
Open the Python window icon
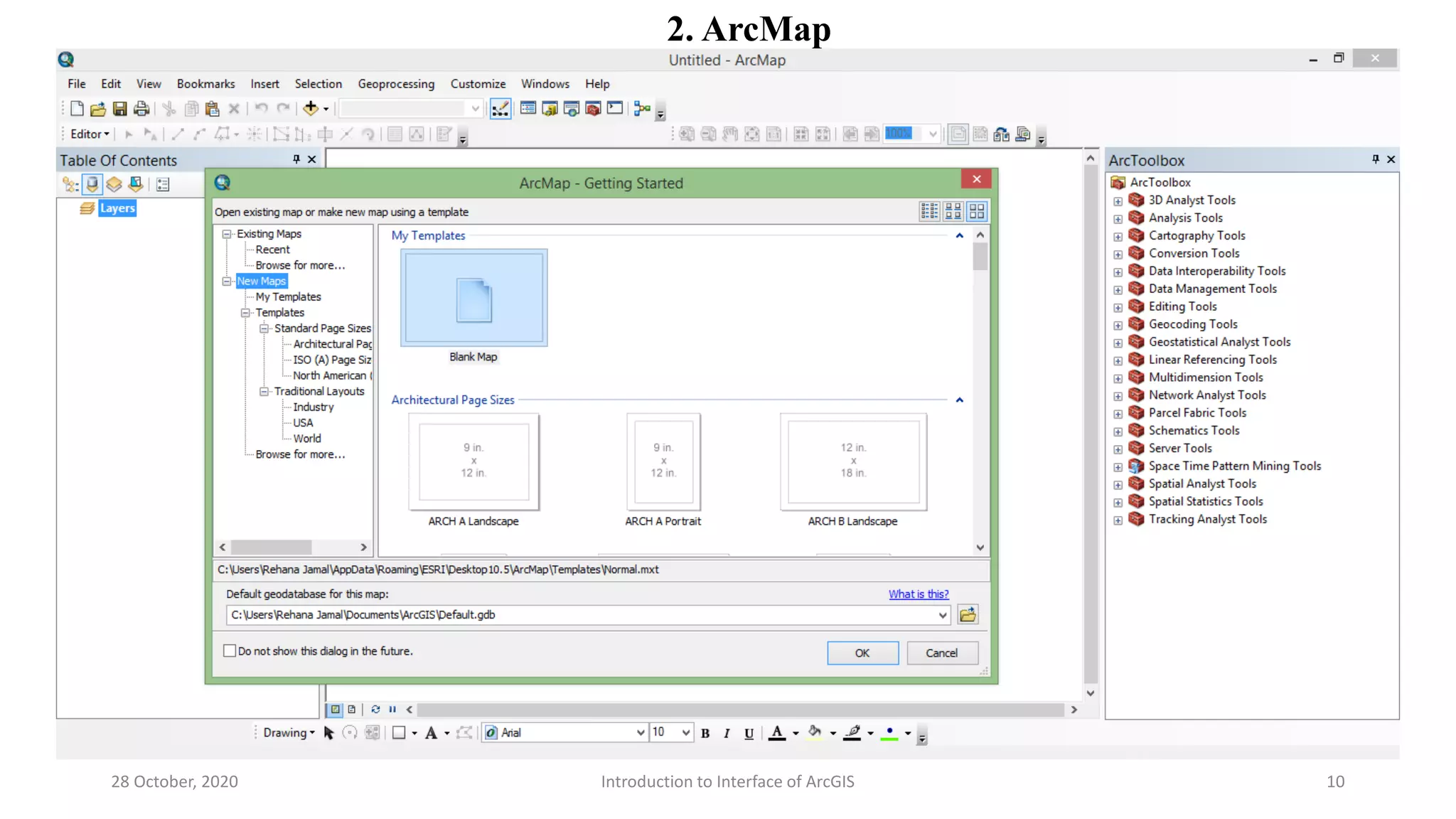tap(615, 109)
